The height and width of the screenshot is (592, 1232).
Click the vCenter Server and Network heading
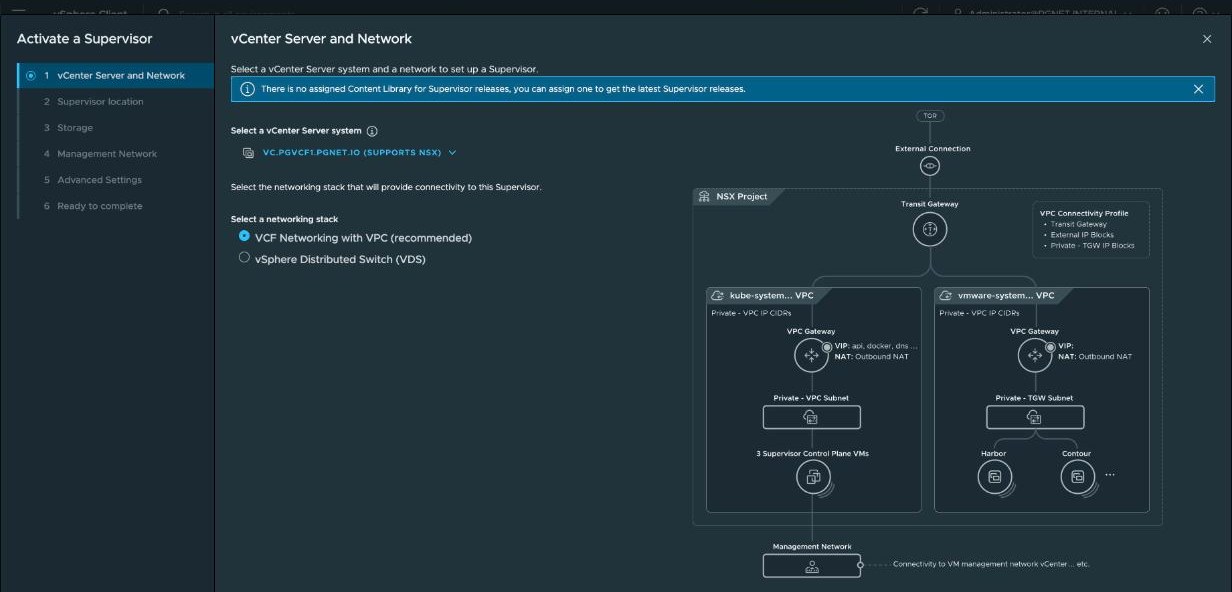(321, 39)
